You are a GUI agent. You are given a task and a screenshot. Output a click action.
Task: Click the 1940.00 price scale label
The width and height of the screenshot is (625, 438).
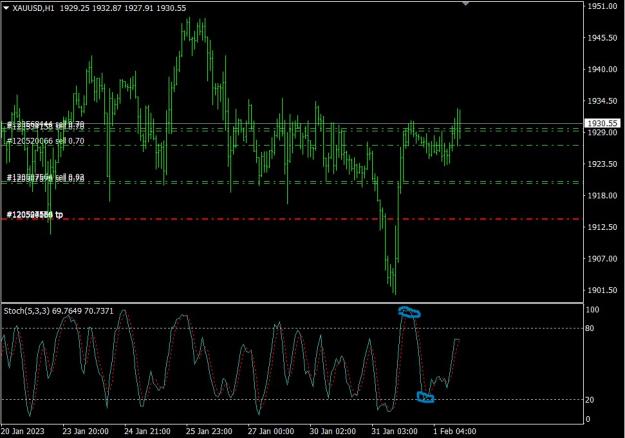pos(602,69)
